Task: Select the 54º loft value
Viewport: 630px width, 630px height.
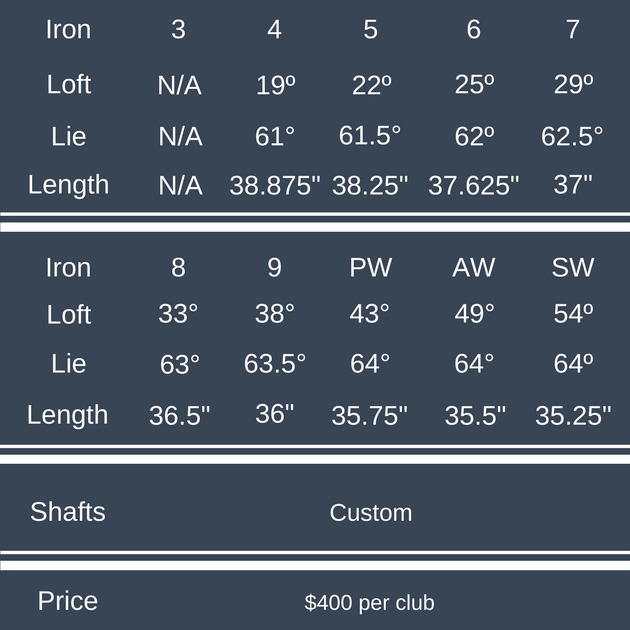Action: (x=573, y=314)
